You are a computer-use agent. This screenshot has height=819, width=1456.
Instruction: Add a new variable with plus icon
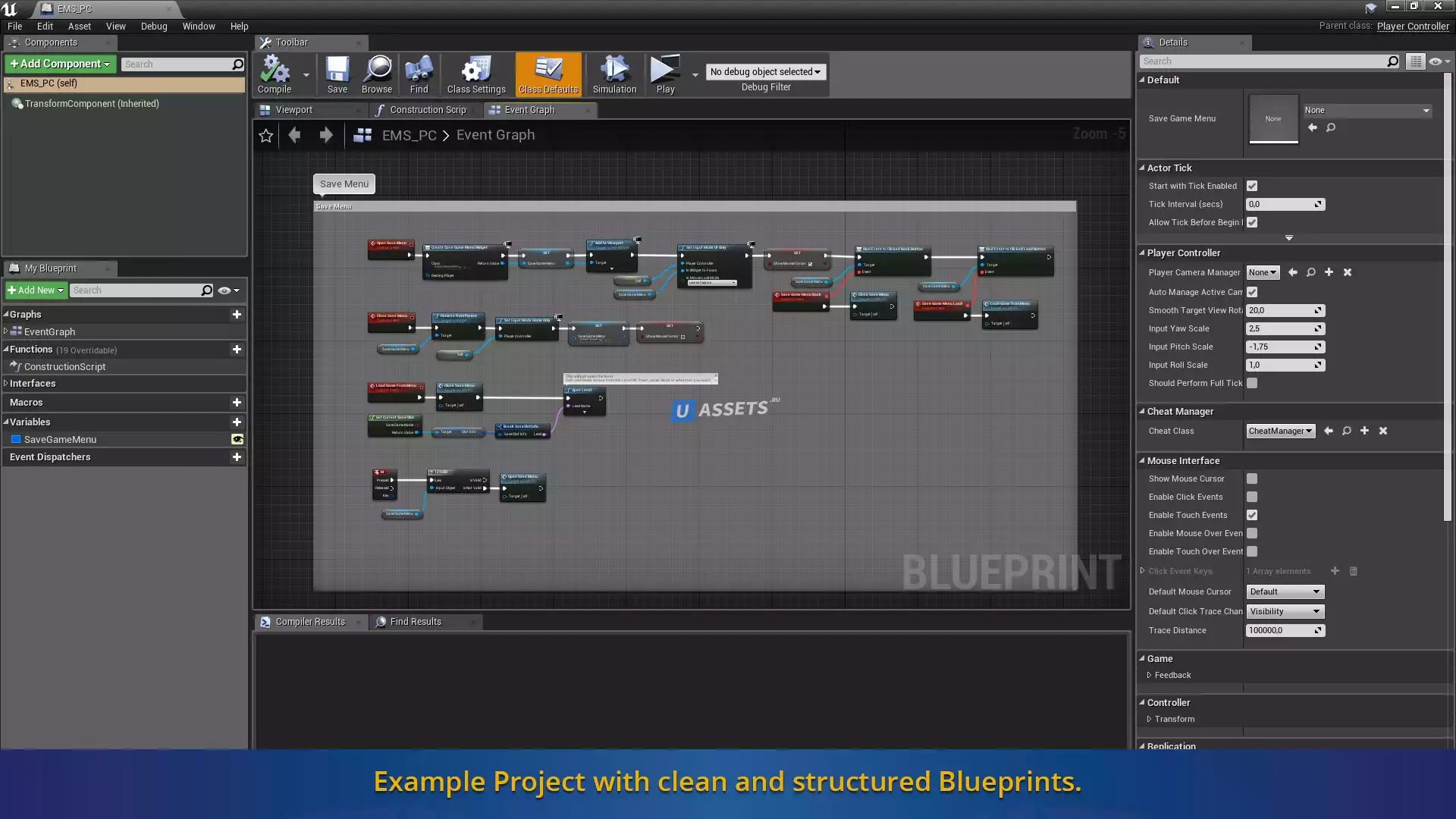(x=237, y=422)
